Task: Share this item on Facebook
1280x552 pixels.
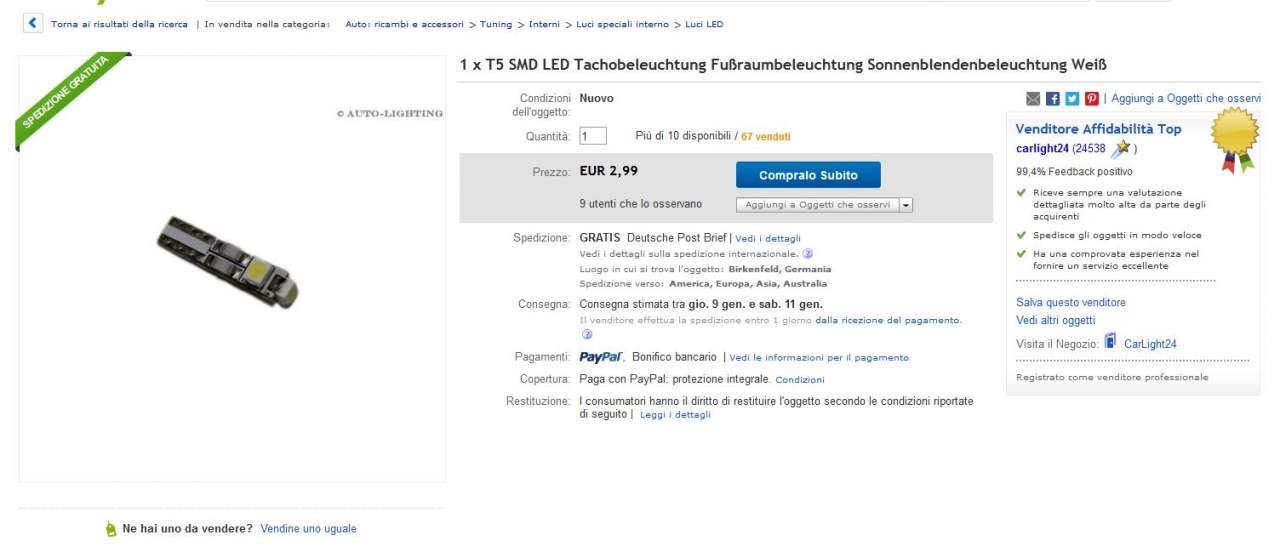Action: tap(1053, 98)
